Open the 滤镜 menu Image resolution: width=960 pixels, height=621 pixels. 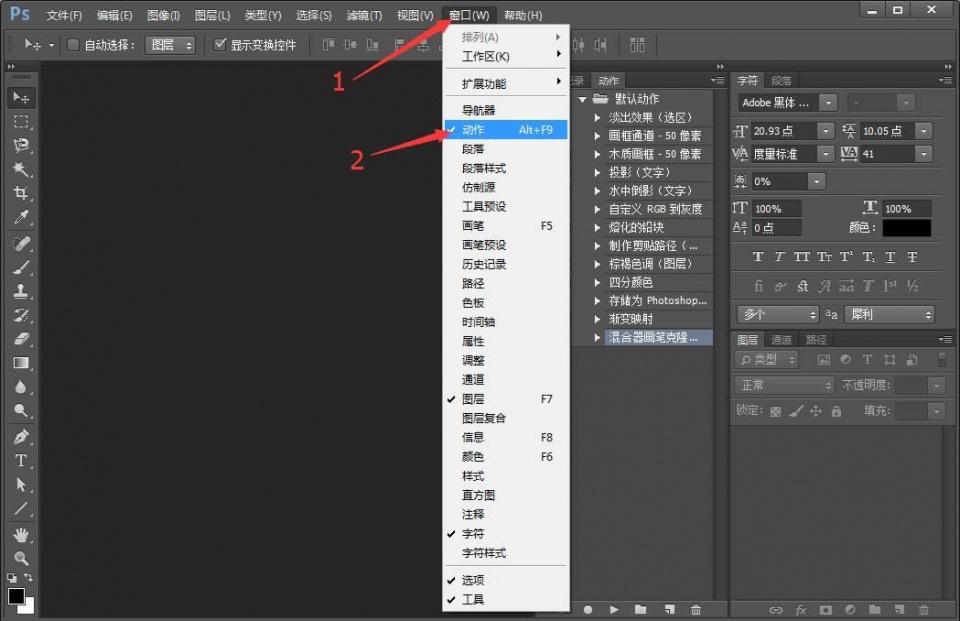tap(359, 15)
